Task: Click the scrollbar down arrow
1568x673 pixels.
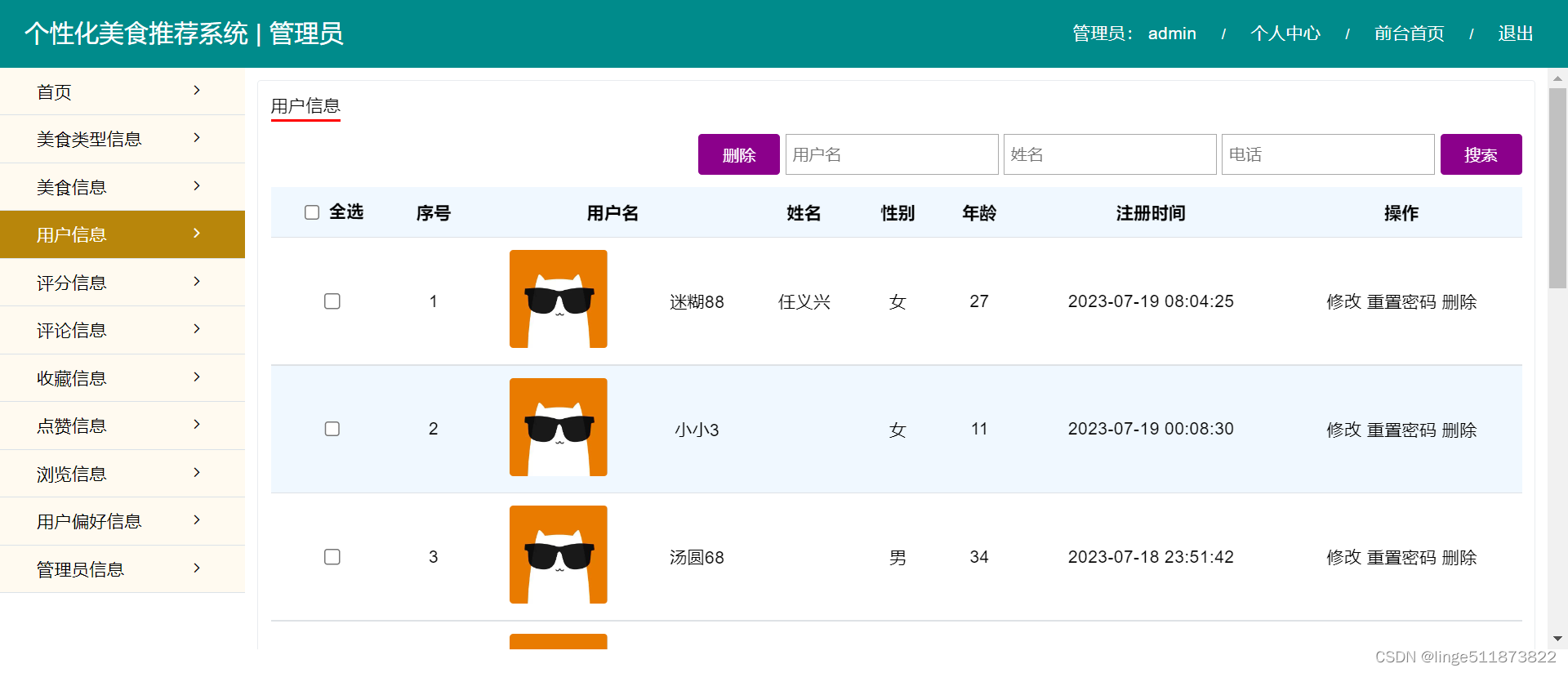Action: (x=1557, y=639)
